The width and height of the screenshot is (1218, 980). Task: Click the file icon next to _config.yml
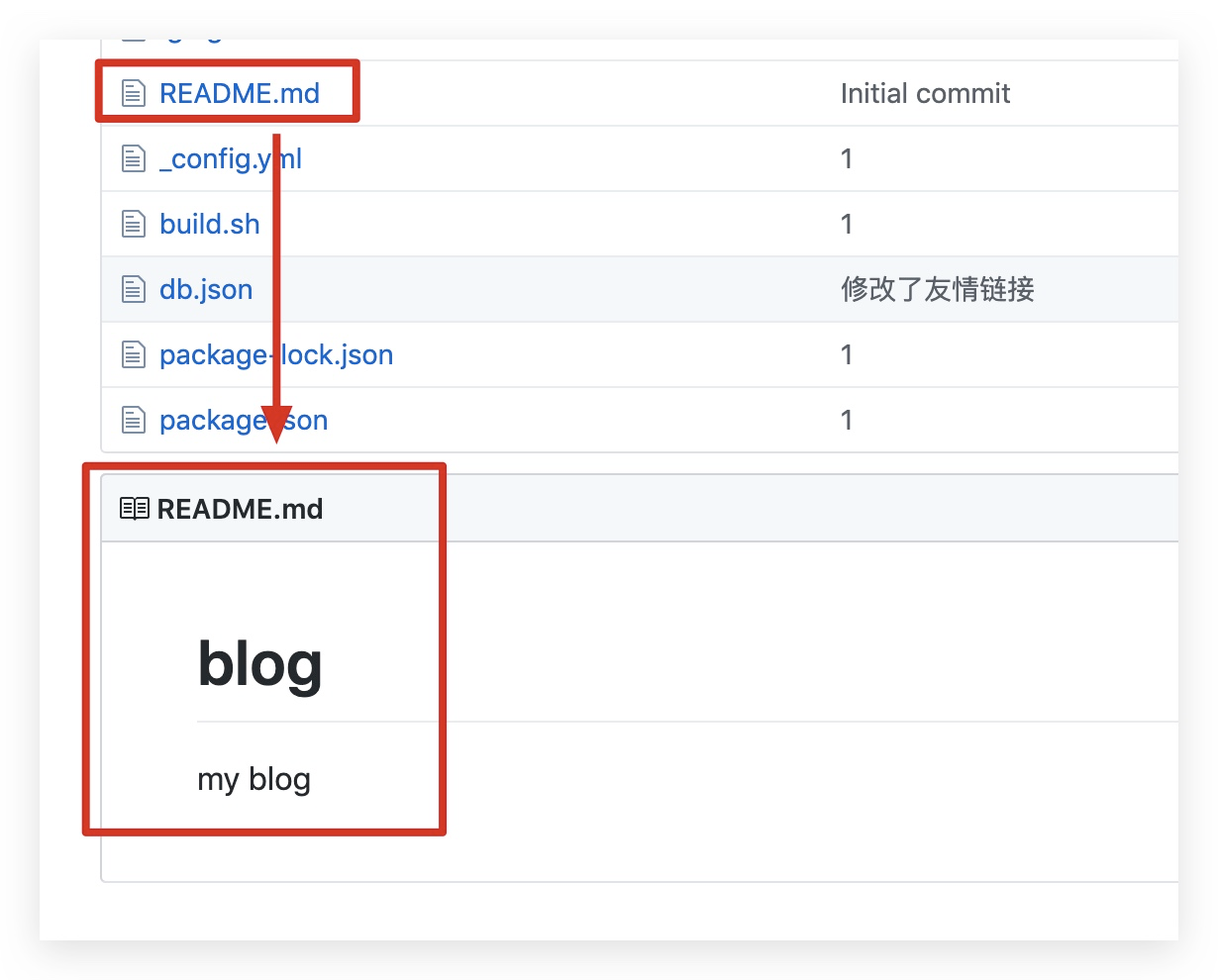click(x=133, y=158)
